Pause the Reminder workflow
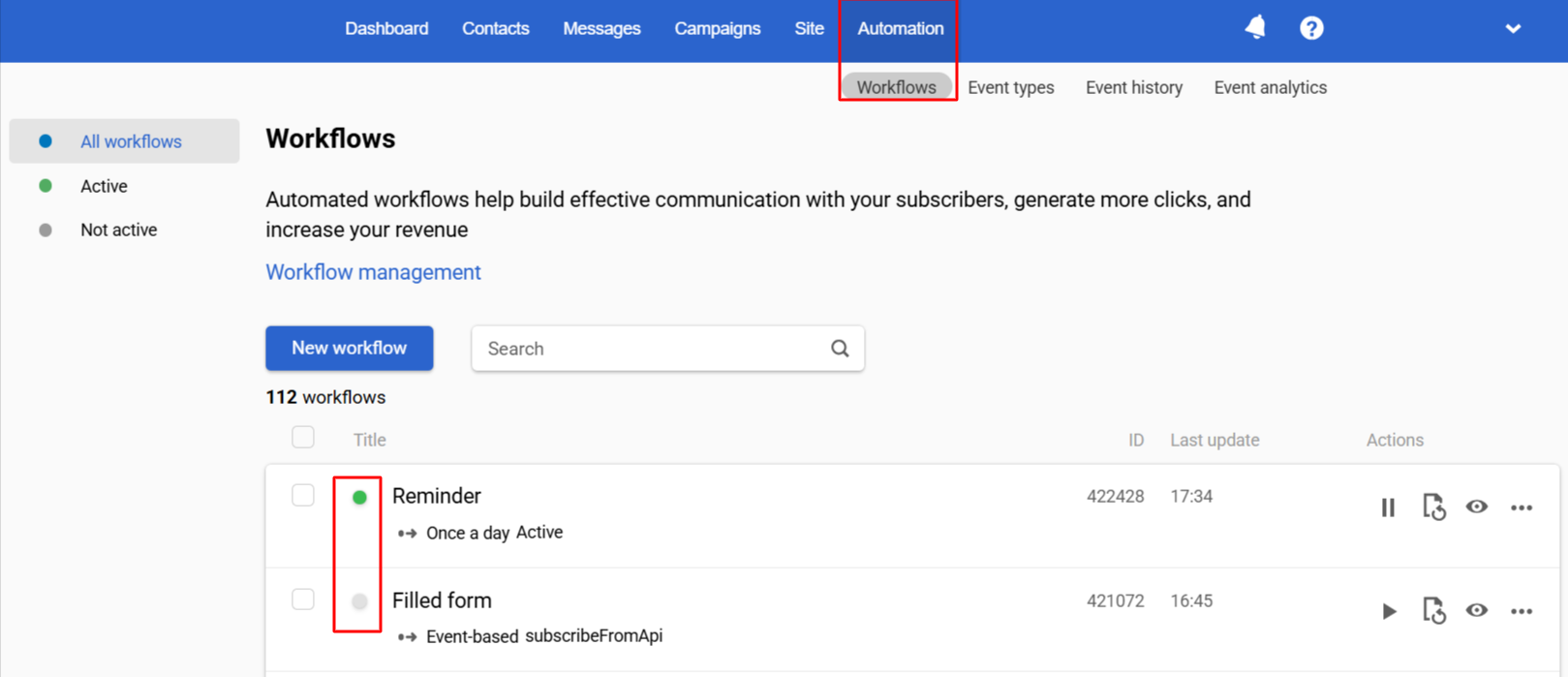 [x=1388, y=508]
